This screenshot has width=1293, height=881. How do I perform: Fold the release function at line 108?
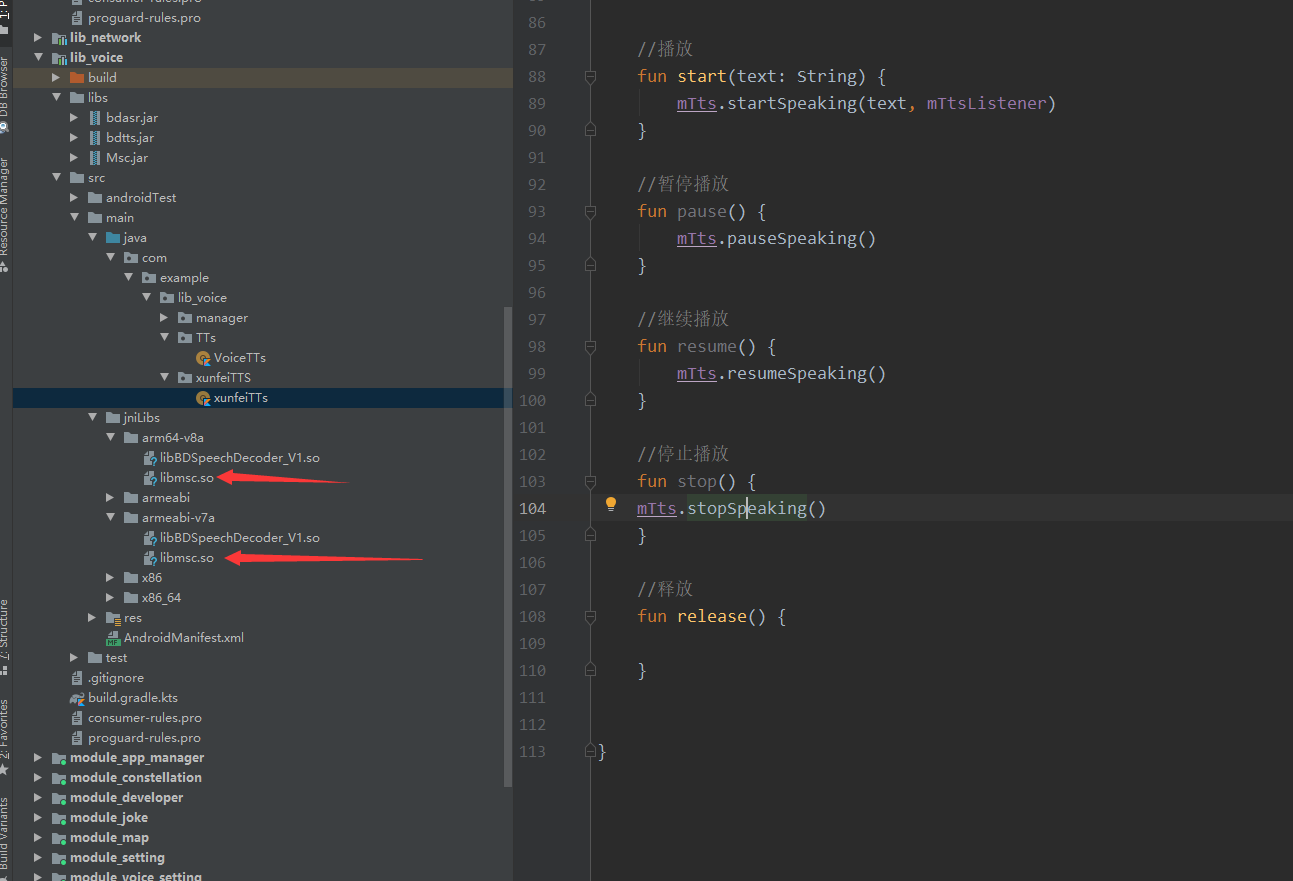coord(590,617)
